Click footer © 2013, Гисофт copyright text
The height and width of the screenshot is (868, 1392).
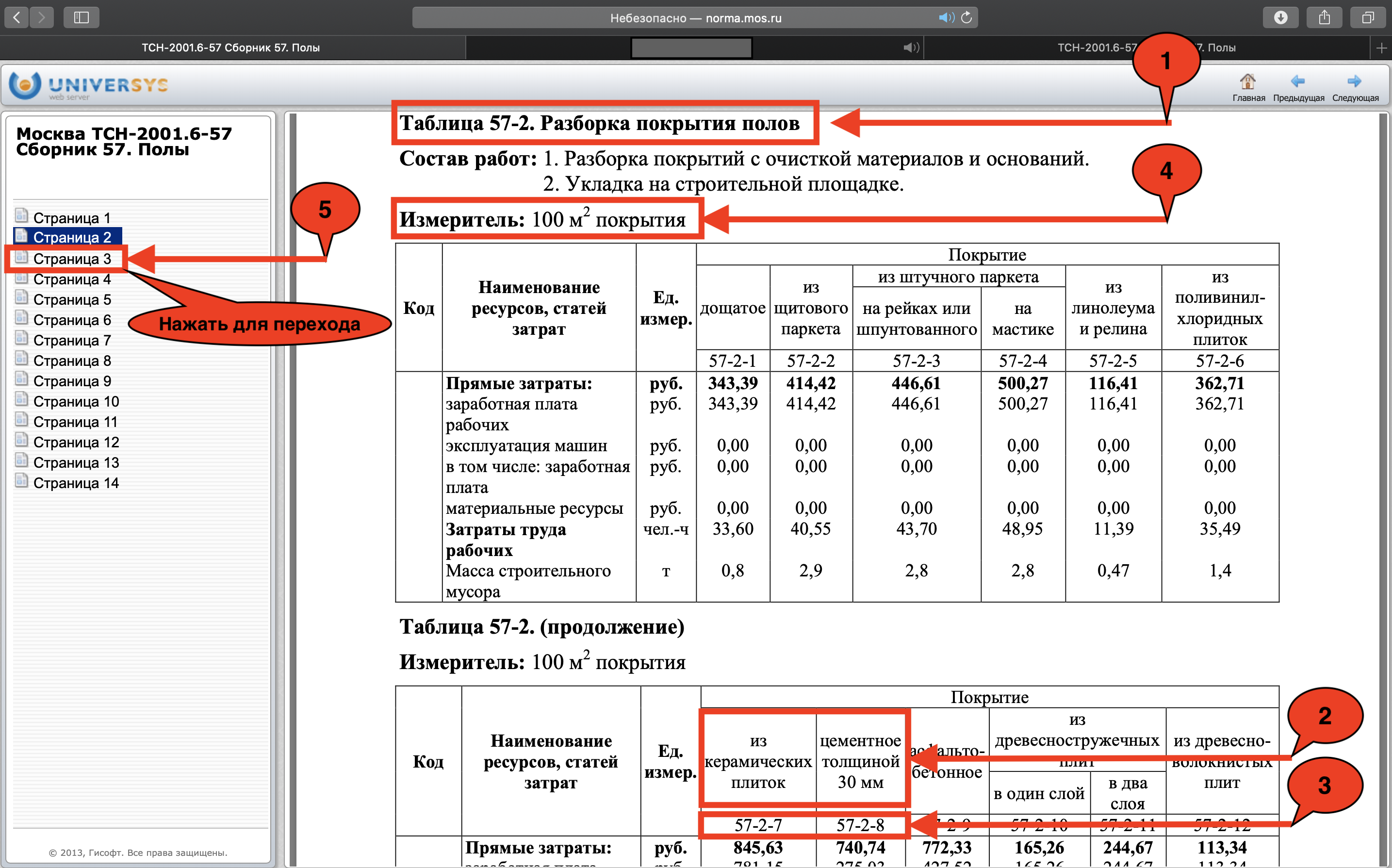(x=138, y=852)
